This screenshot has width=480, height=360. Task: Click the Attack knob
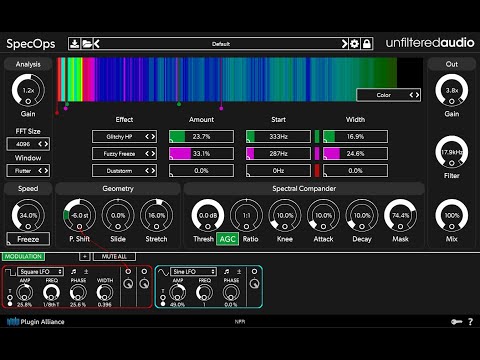pos(323,215)
